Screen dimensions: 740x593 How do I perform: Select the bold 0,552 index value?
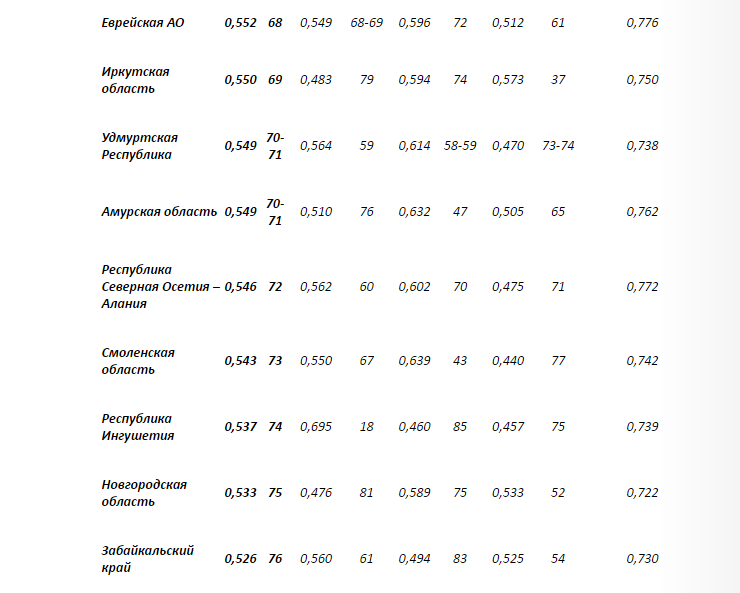click(x=240, y=22)
